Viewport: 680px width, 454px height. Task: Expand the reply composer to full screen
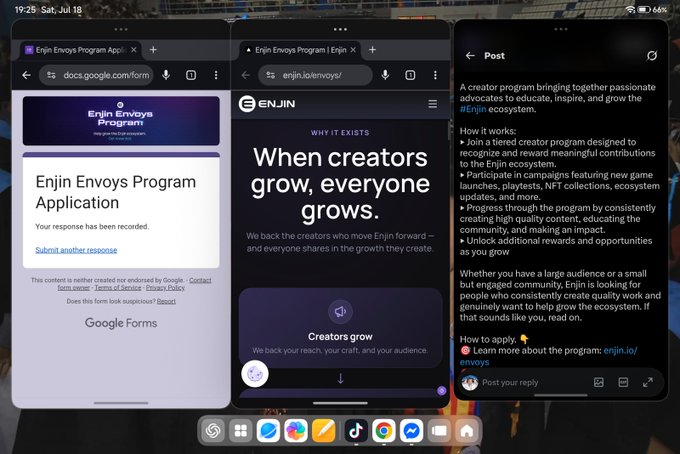(648, 382)
